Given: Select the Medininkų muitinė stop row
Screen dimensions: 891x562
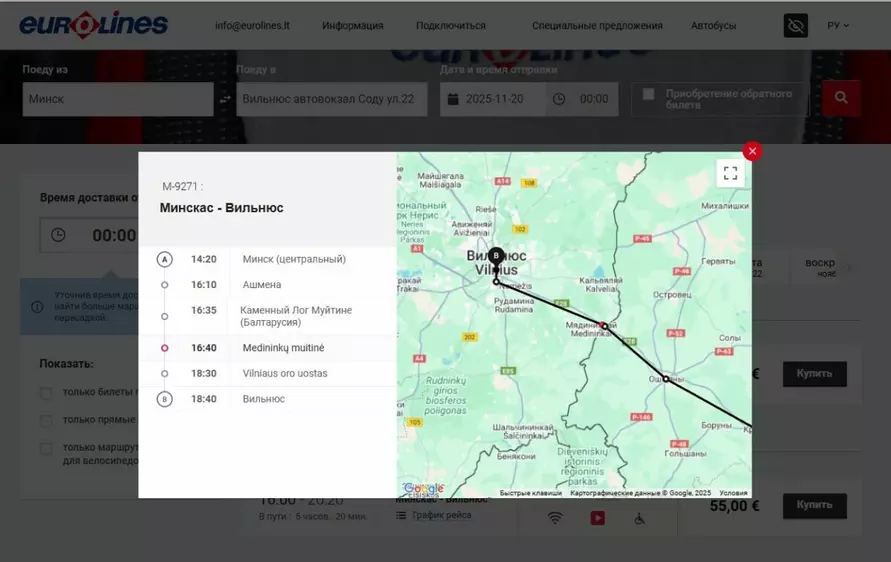Looking at the screenshot, I should (x=283, y=348).
